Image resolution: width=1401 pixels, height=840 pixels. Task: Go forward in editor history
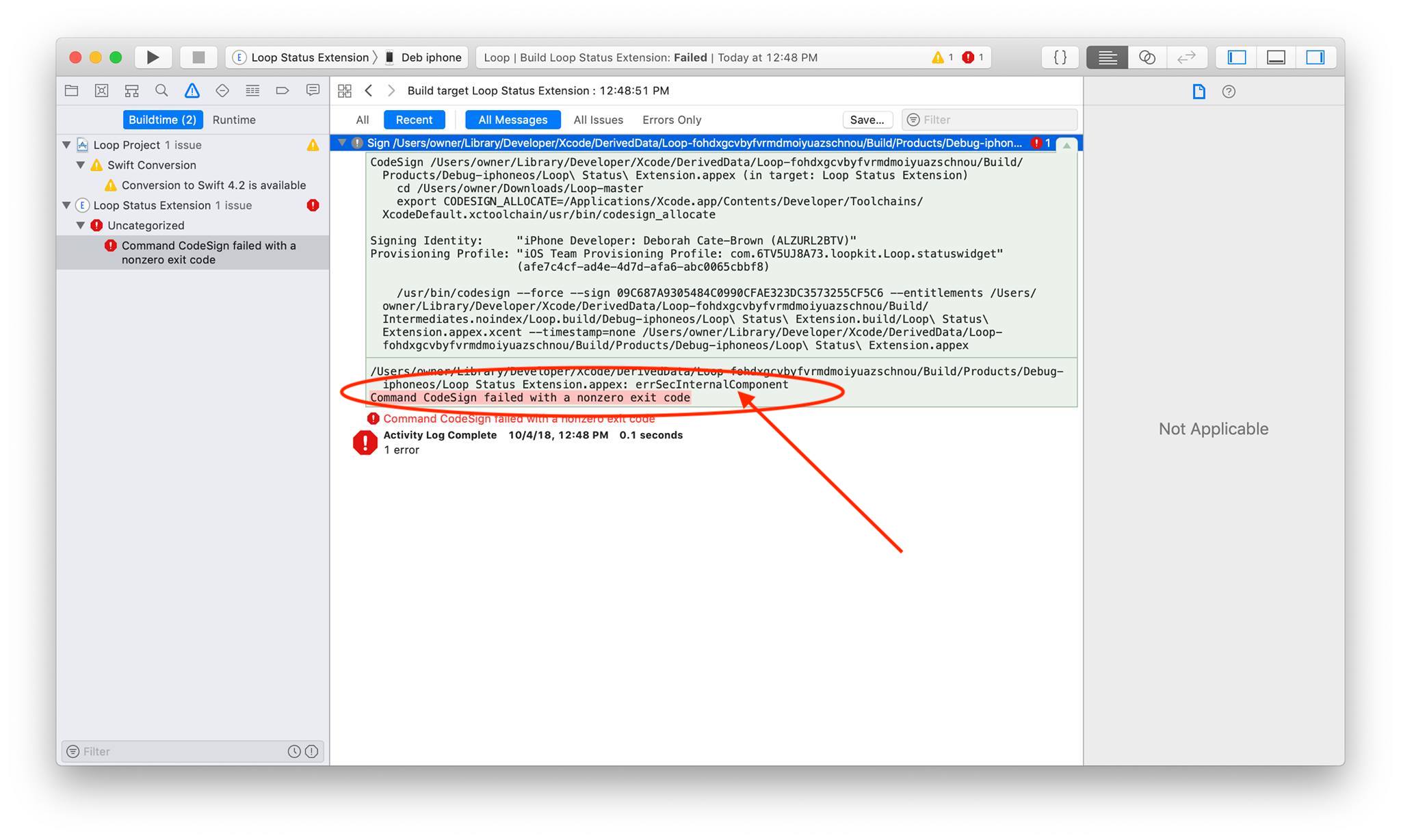(391, 90)
